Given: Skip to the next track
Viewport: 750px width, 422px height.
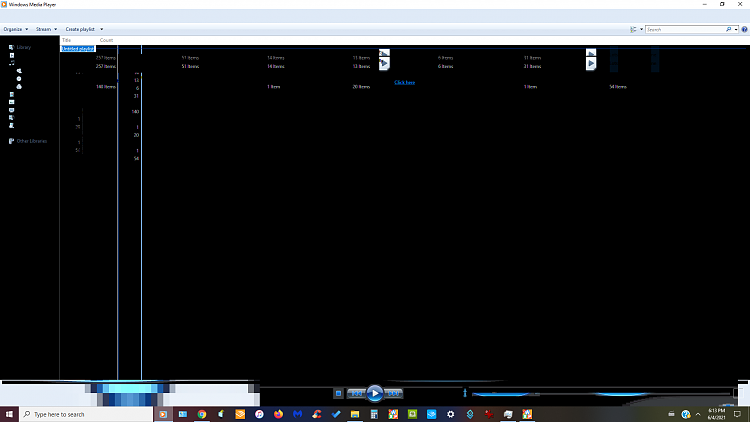Looking at the screenshot, I should click(x=393, y=393).
